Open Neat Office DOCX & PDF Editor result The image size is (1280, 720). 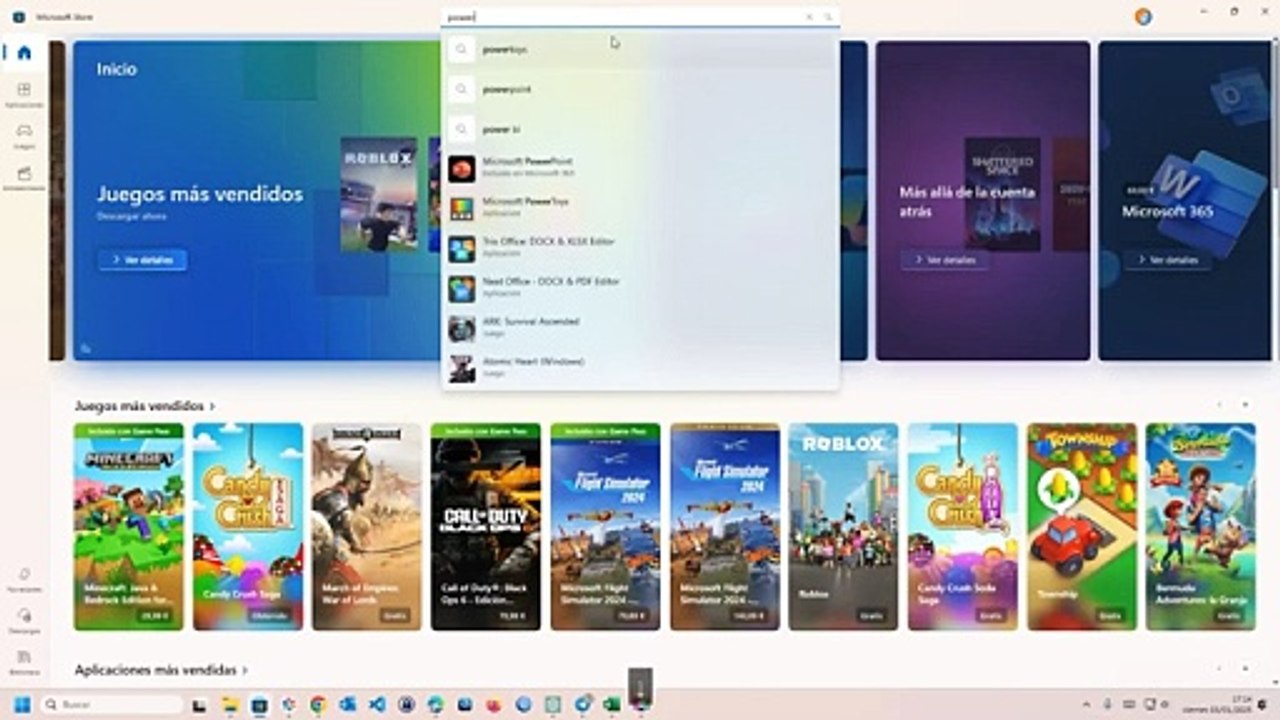(x=640, y=287)
